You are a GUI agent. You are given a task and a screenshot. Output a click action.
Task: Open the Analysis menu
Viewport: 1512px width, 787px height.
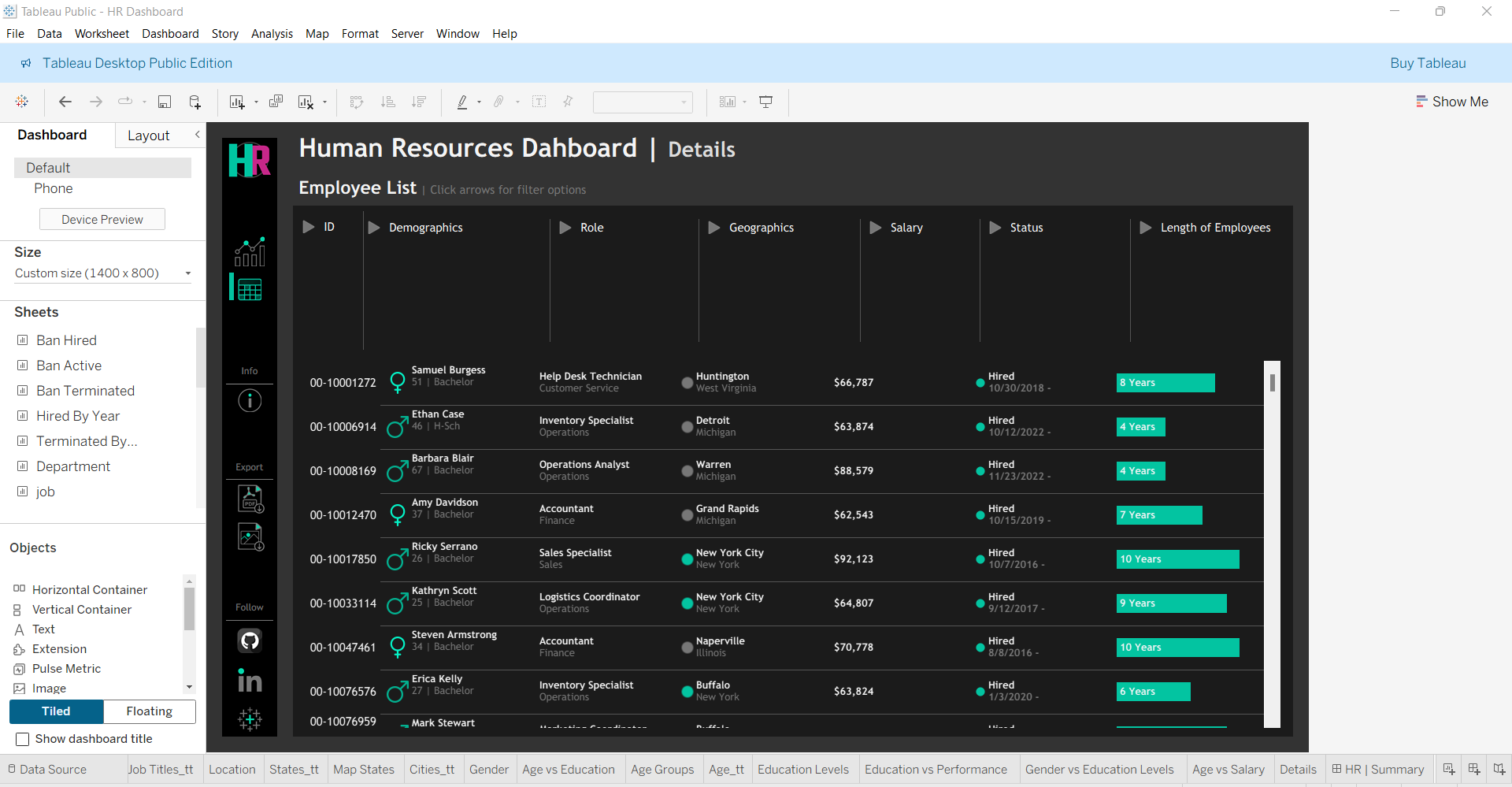[272, 34]
